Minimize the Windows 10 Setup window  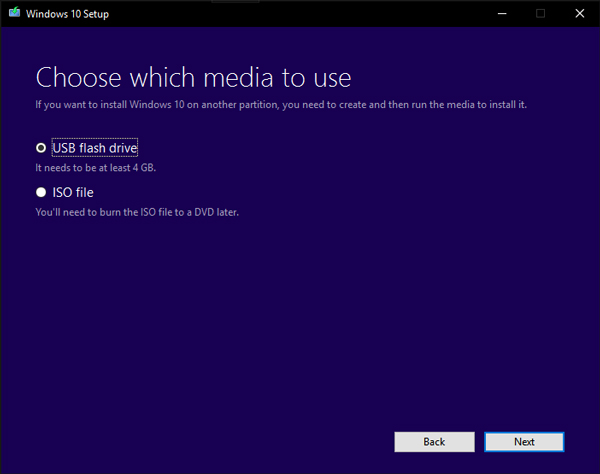(x=497, y=13)
